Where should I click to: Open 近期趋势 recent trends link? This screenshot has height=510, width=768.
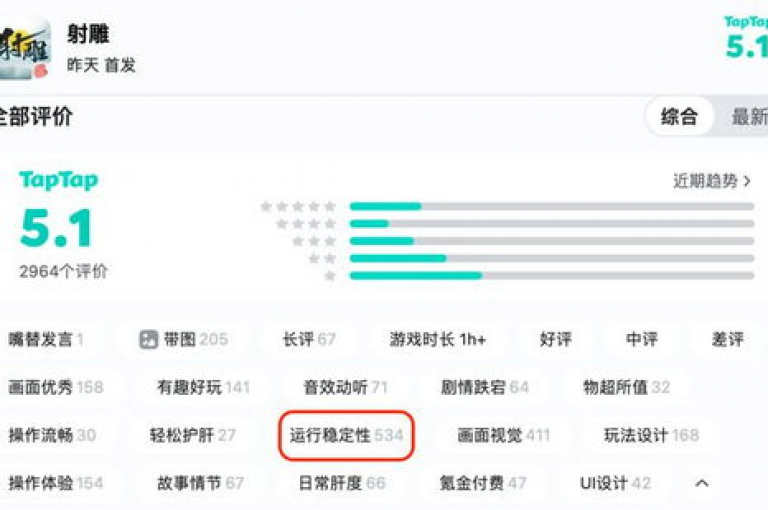pyautogui.click(x=712, y=181)
